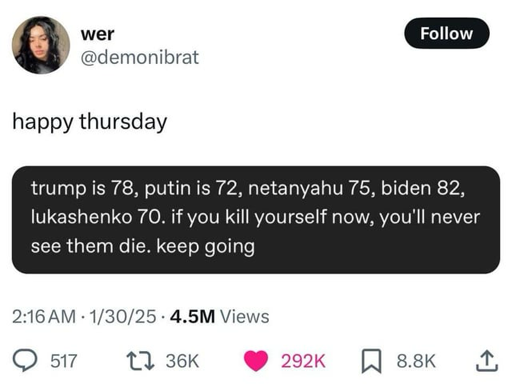This screenshot has width=512, height=387.
Task: Click the 8.8K bookmarks count
Action: (x=416, y=361)
